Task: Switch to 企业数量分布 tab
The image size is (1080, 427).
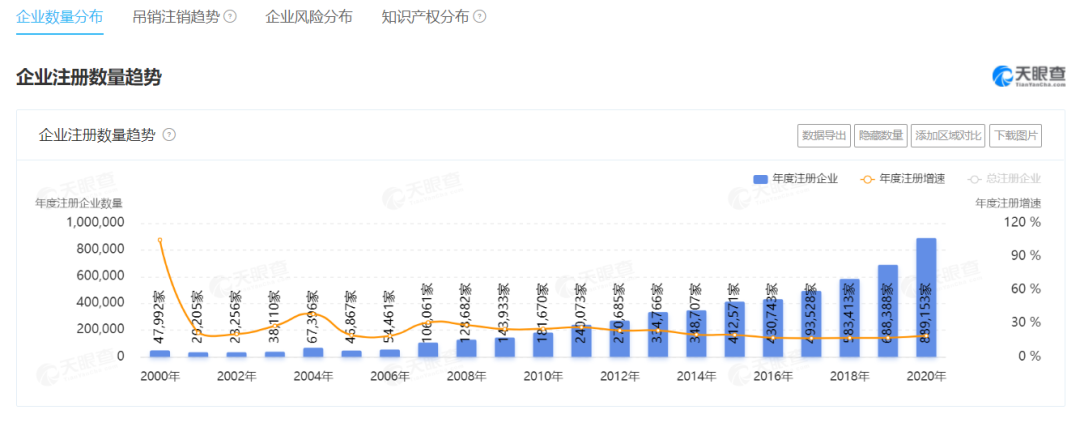Action: [59, 17]
